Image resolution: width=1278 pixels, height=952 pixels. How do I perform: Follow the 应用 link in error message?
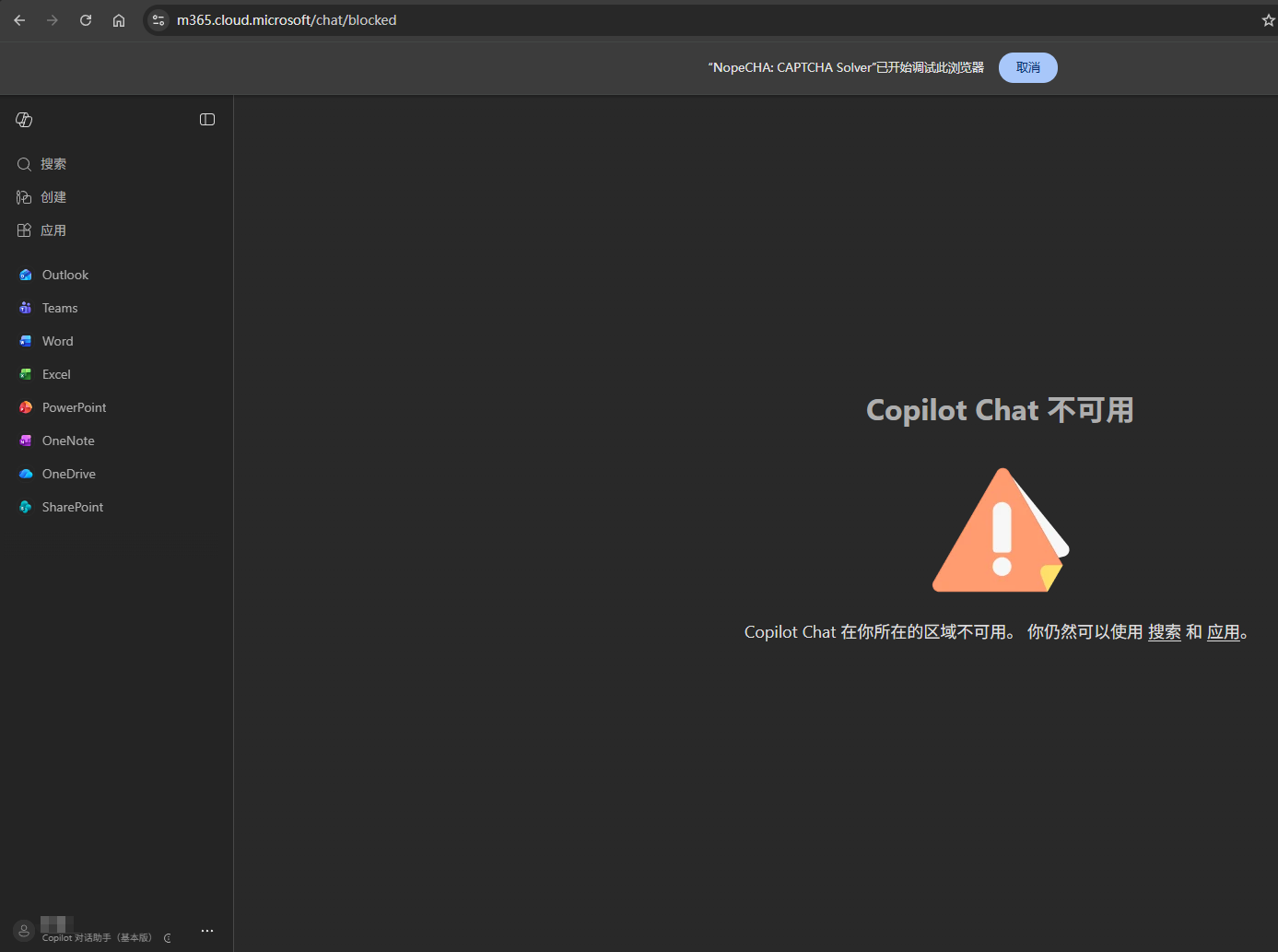[1224, 632]
